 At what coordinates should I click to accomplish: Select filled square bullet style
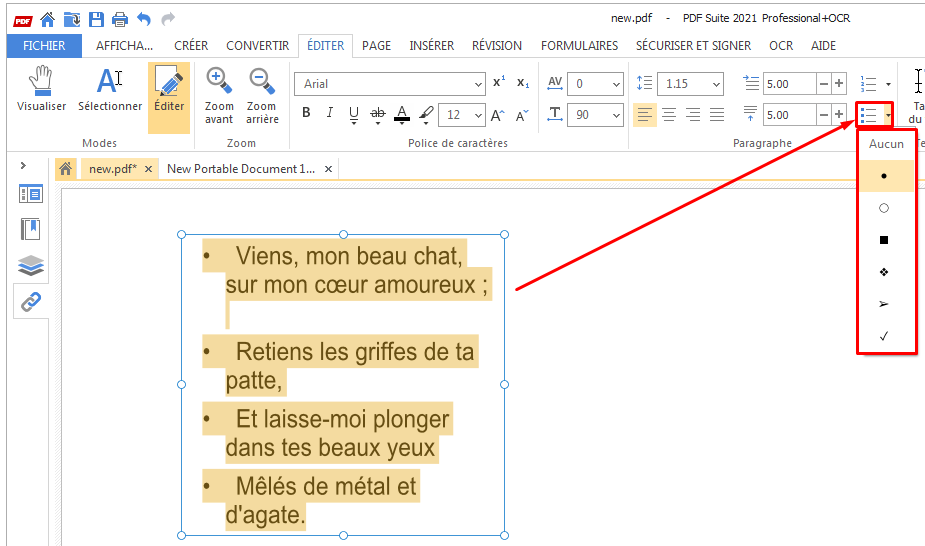[x=886, y=240]
